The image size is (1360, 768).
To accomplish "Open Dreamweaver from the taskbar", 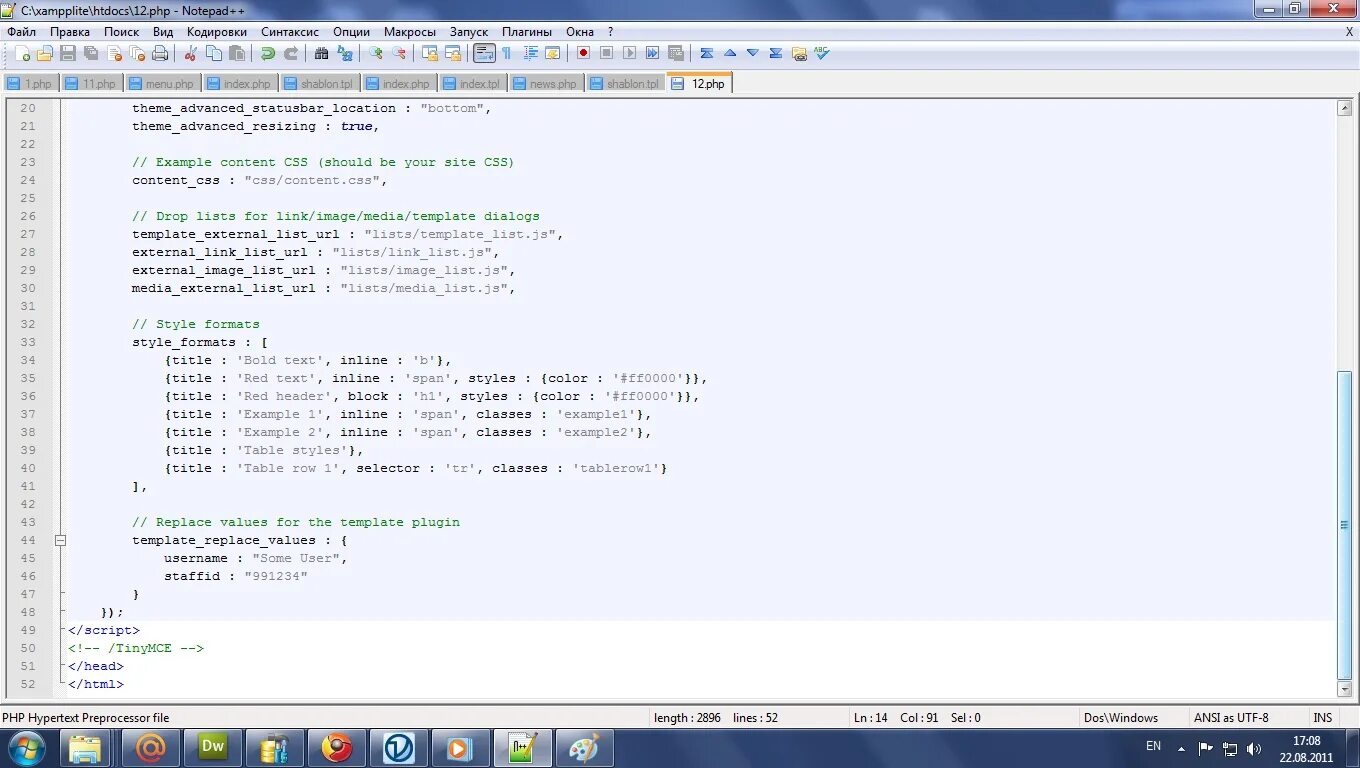I will (212, 748).
